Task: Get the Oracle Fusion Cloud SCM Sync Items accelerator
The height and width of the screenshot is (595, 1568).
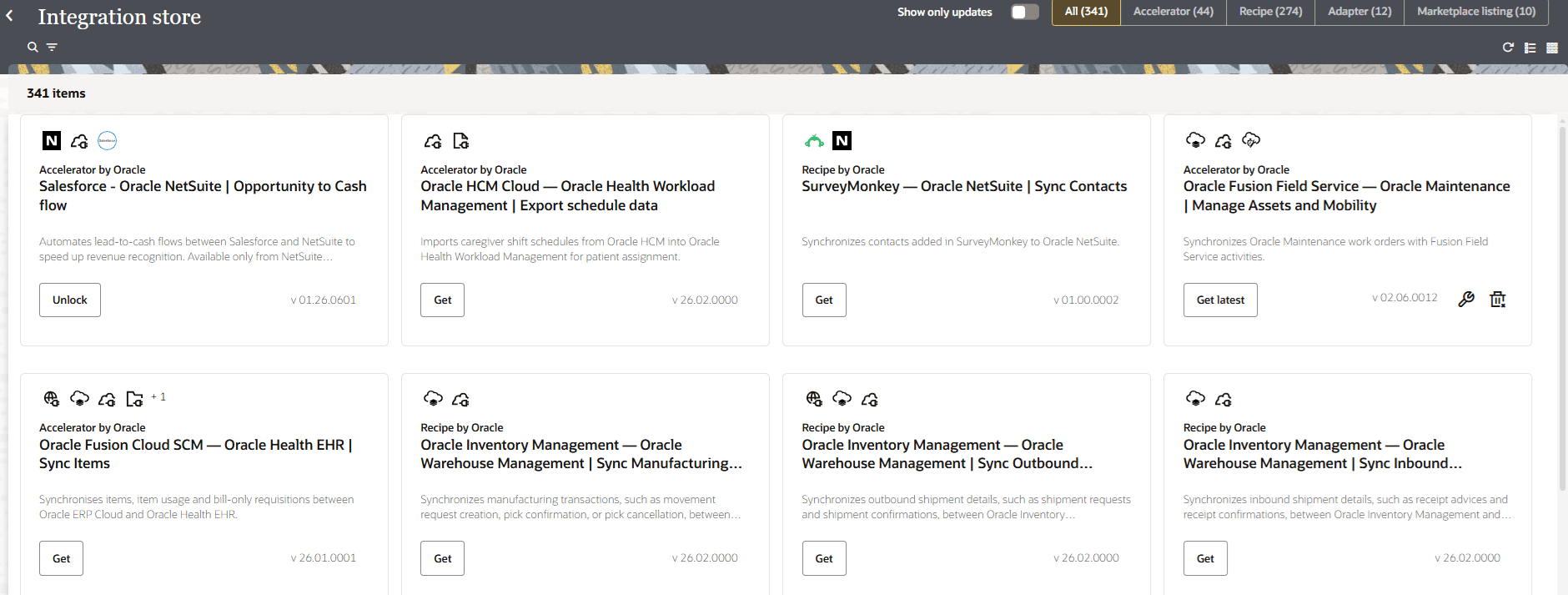Action: [62, 558]
